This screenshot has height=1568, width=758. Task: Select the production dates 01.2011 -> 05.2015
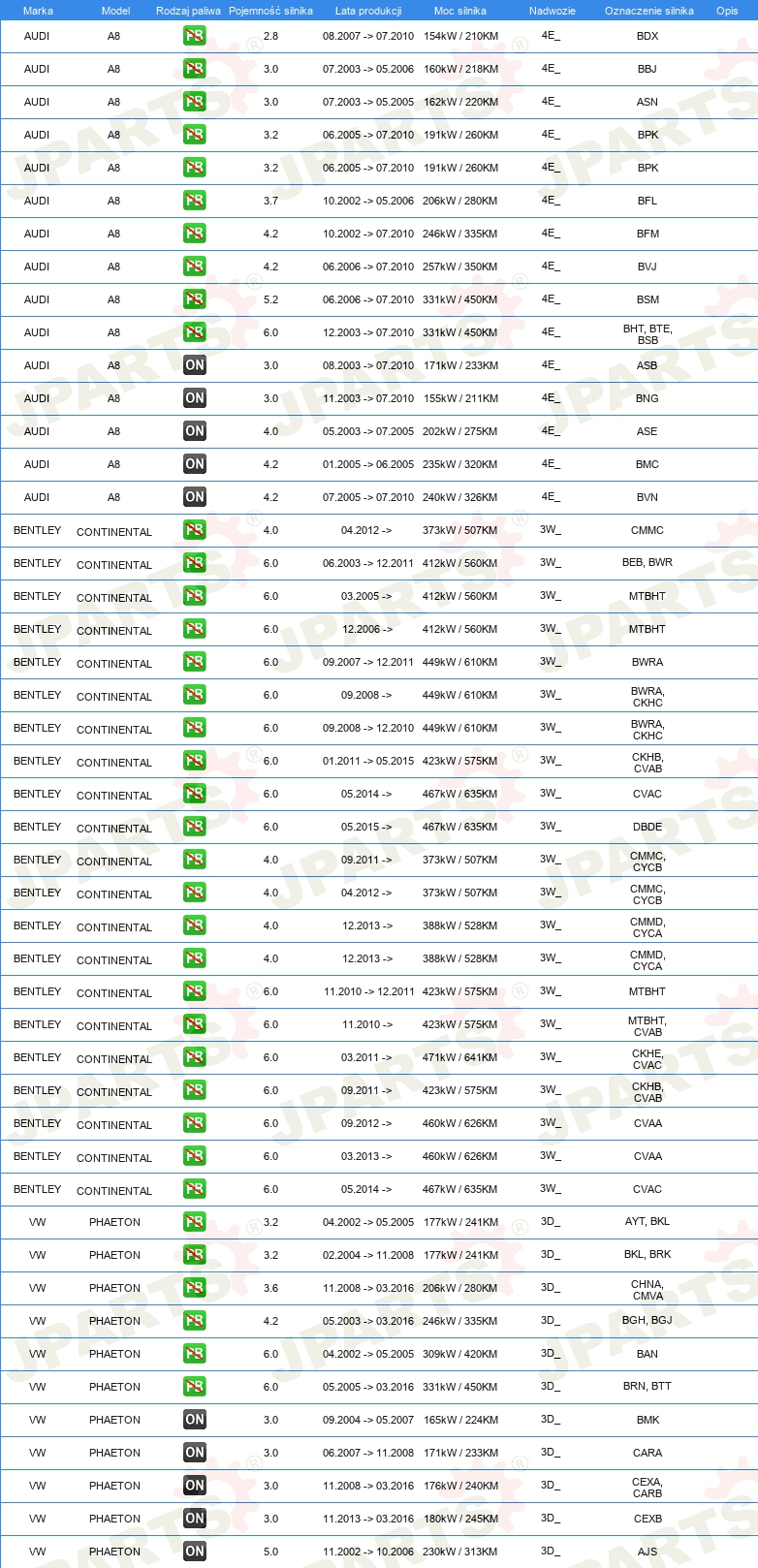tap(368, 761)
